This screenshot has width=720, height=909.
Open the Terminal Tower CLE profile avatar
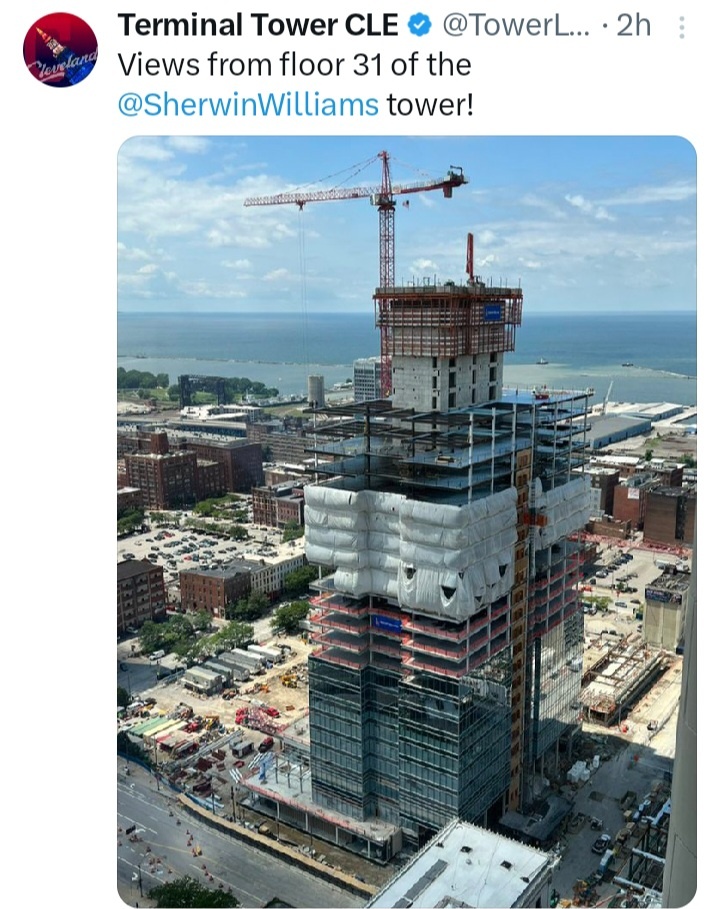tap(60, 50)
